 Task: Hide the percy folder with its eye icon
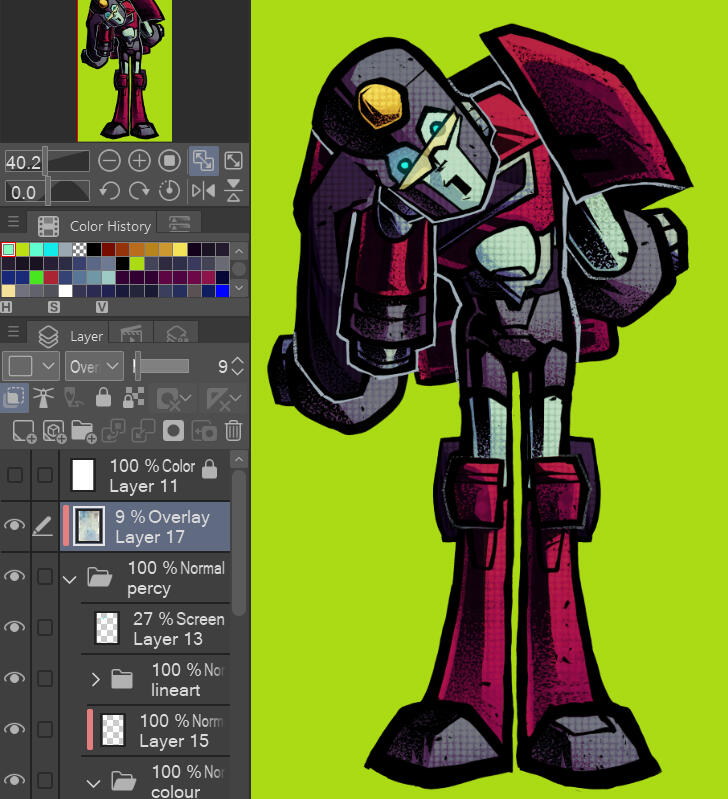click(14, 576)
